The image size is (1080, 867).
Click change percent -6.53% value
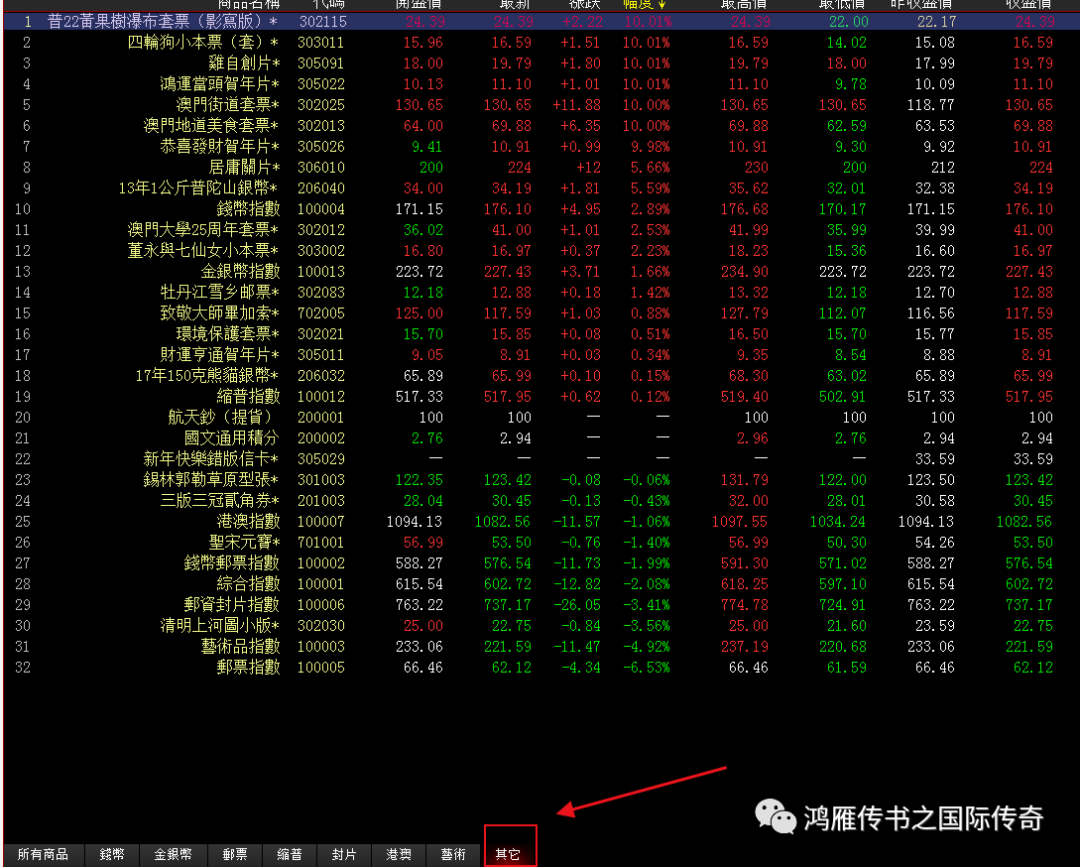[x=646, y=667]
